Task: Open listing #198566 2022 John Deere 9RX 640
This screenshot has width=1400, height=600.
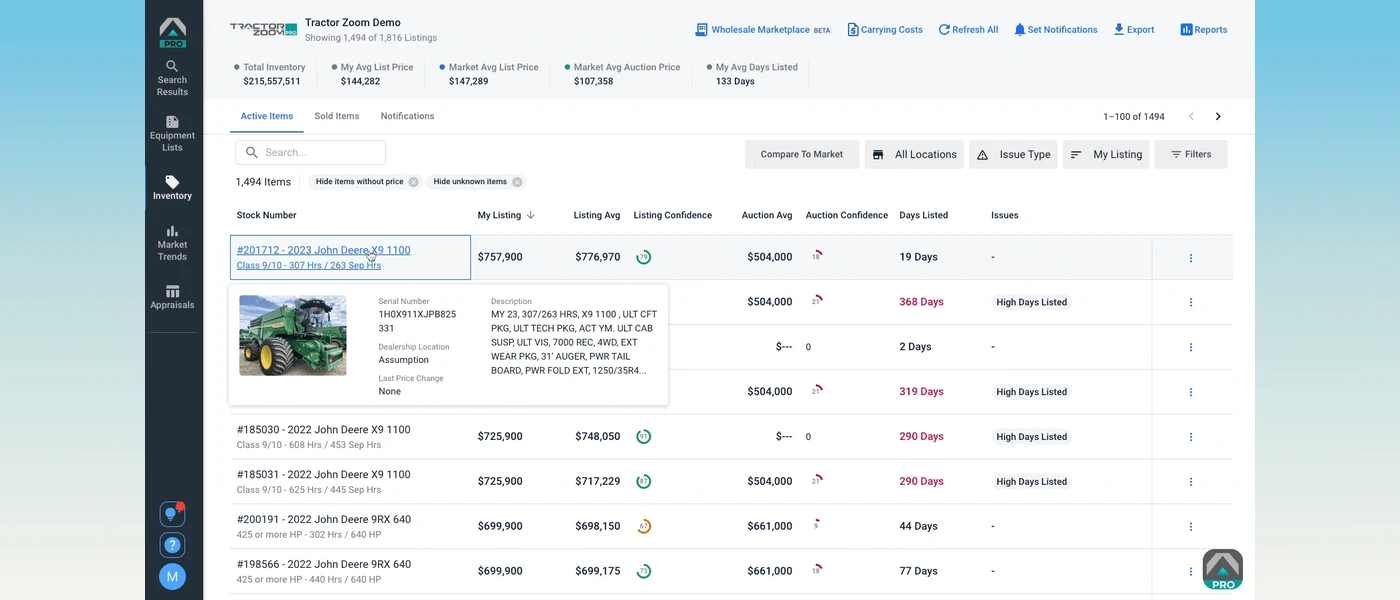Action: click(x=324, y=565)
